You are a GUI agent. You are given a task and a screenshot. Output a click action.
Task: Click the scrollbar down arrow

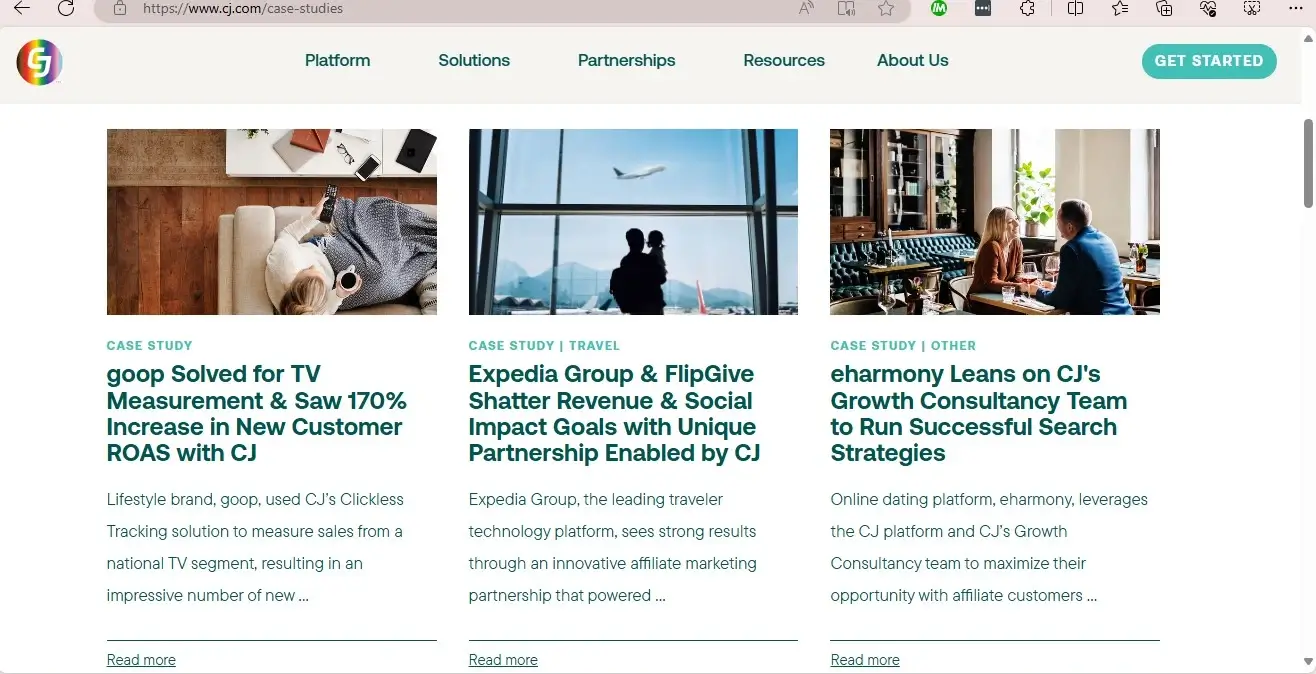(x=1308, y=661)
